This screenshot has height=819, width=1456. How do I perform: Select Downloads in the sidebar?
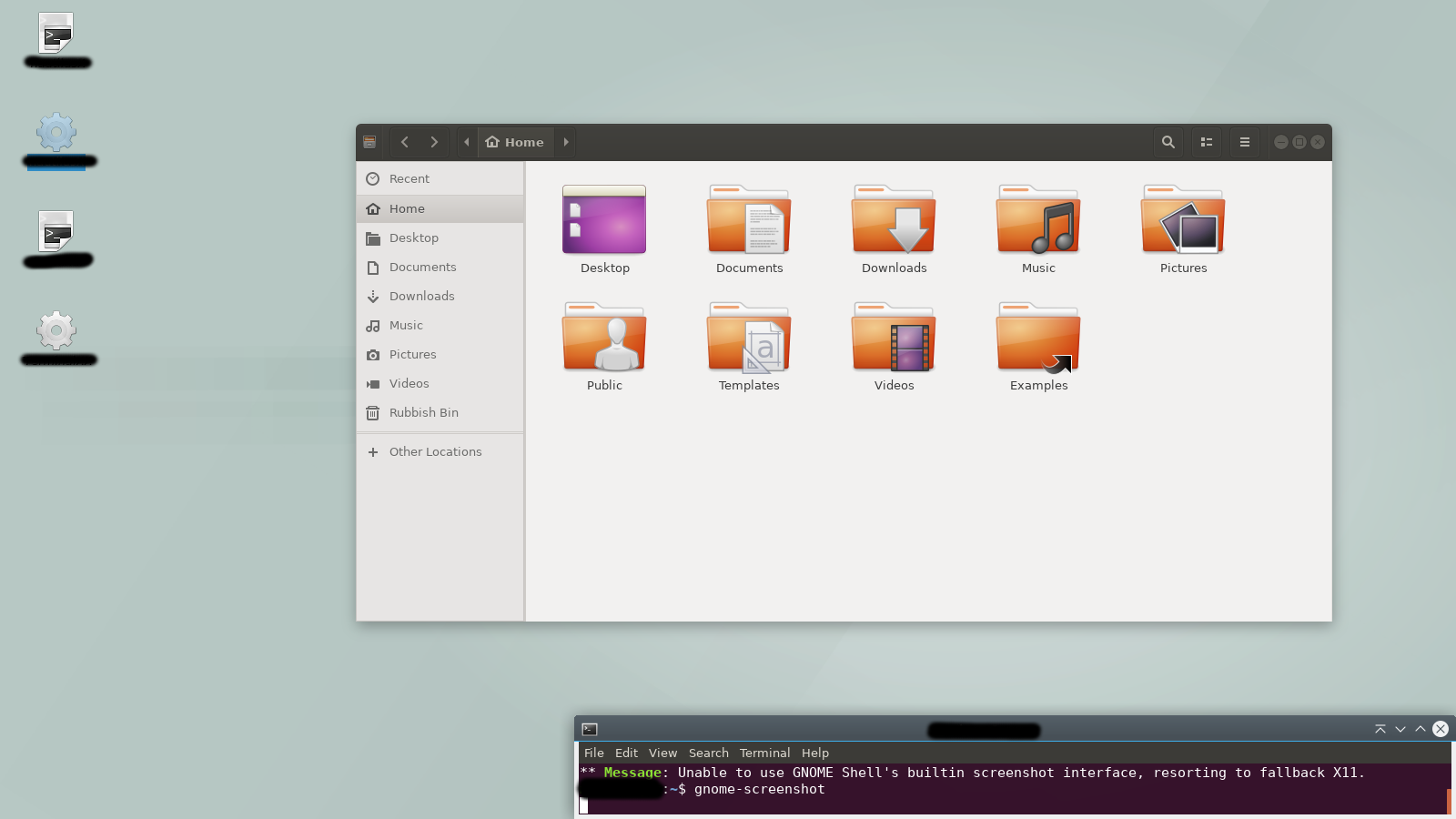click(440, 296)
